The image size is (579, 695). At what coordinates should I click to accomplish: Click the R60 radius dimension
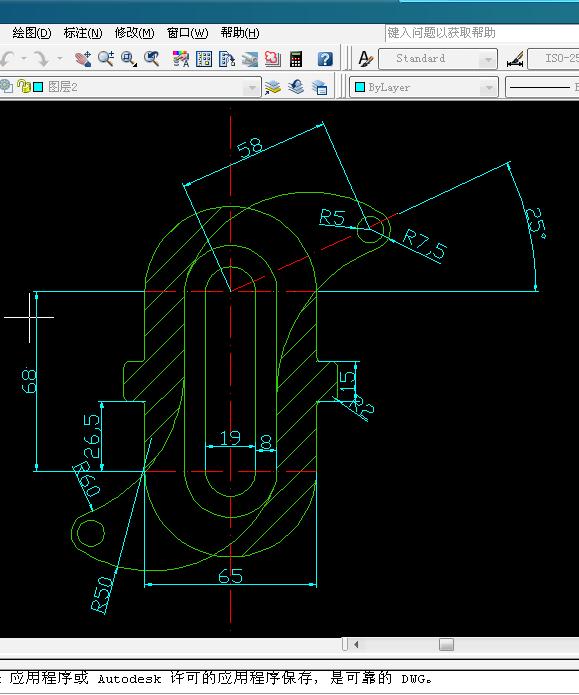click(86, 479)
